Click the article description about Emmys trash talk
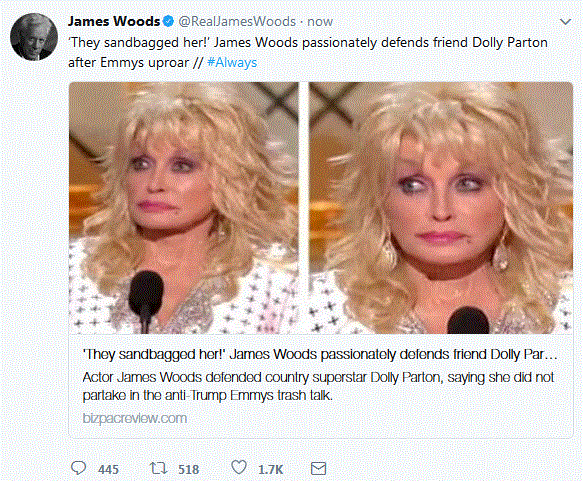The width and height of the screenshot is (583, 481). [318, 386]
